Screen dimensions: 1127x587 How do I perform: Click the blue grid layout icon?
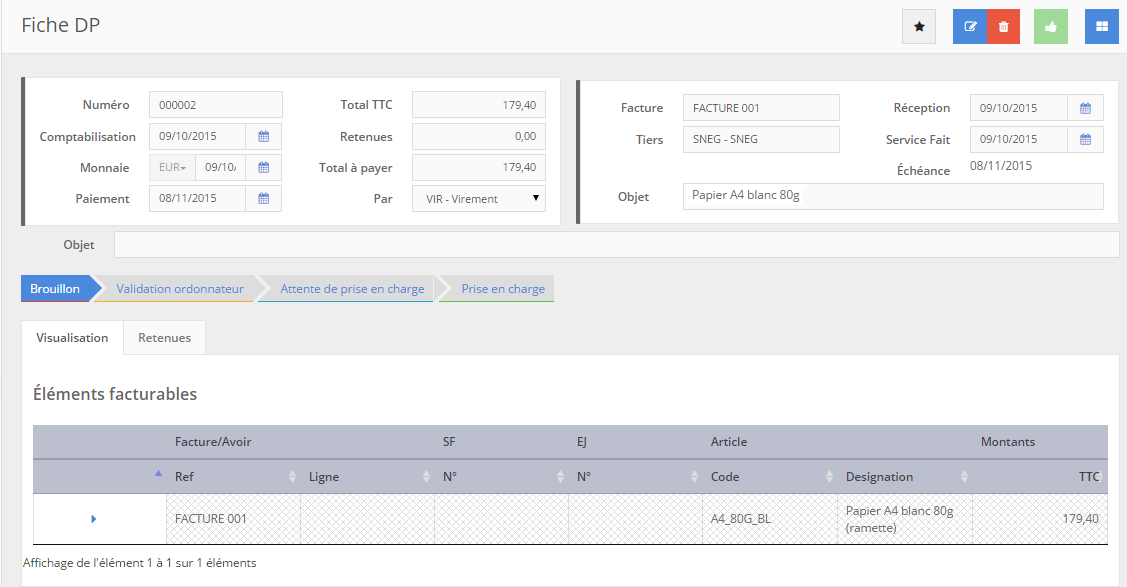point(1101,27)
